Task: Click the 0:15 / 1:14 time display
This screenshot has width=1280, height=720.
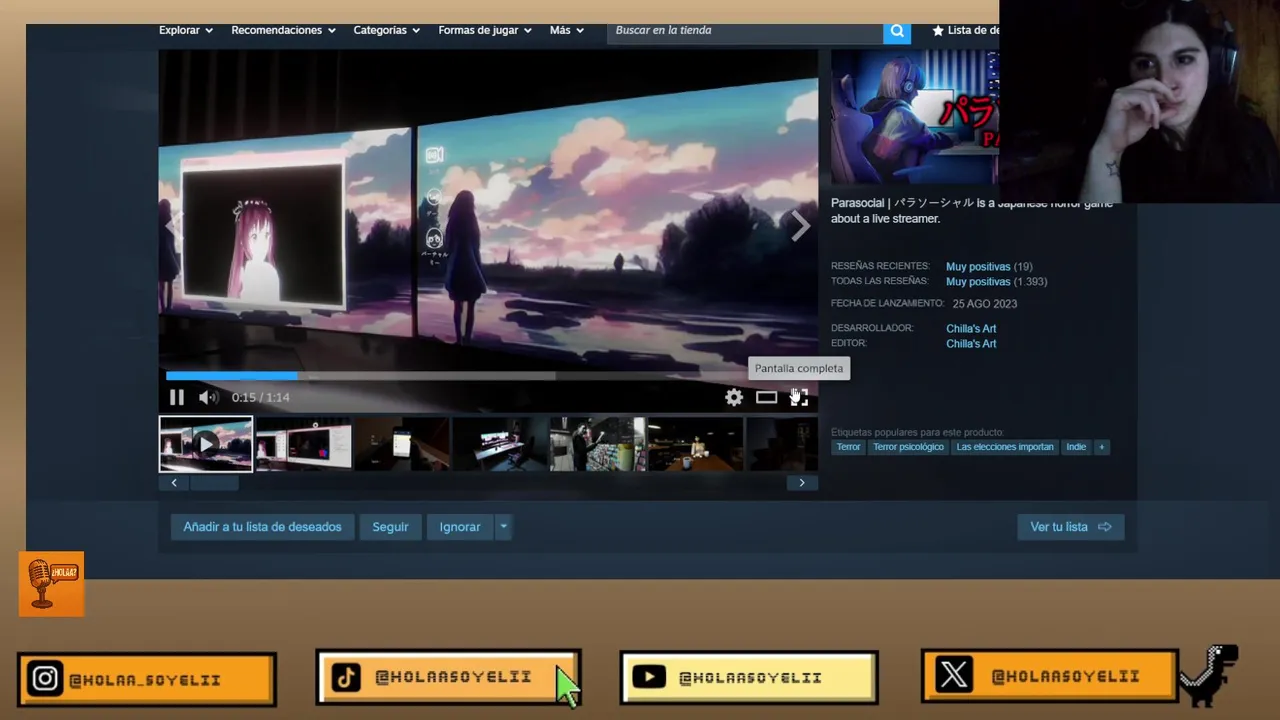Action: 261,398
